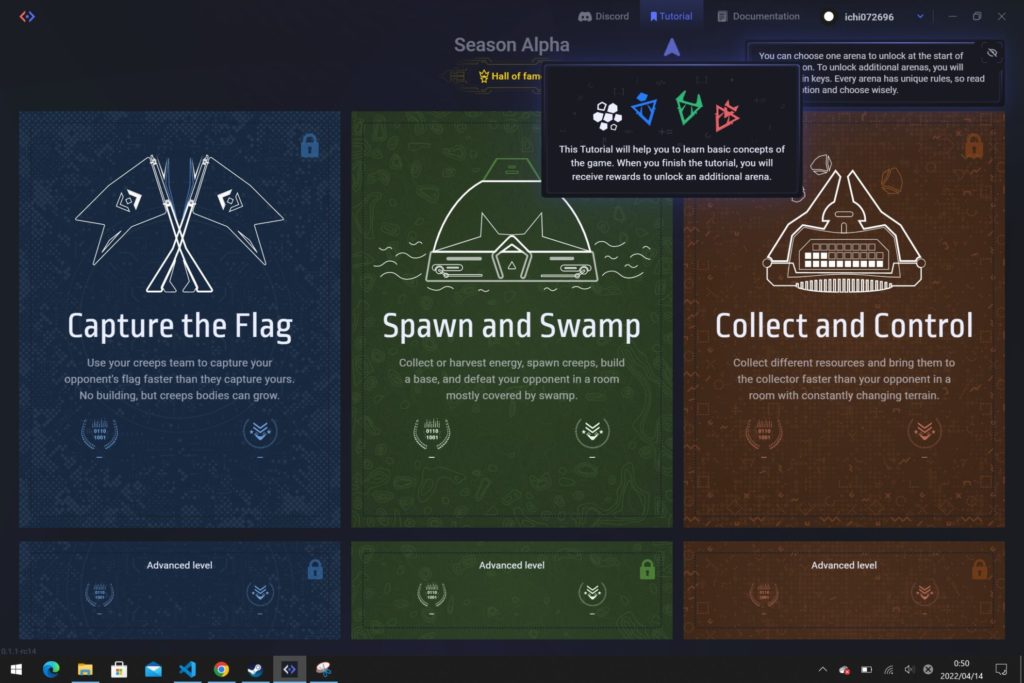Show hidden system tray icons
Image resolution: width=1024 pixels, height=683 pixels.
(823, 669)
